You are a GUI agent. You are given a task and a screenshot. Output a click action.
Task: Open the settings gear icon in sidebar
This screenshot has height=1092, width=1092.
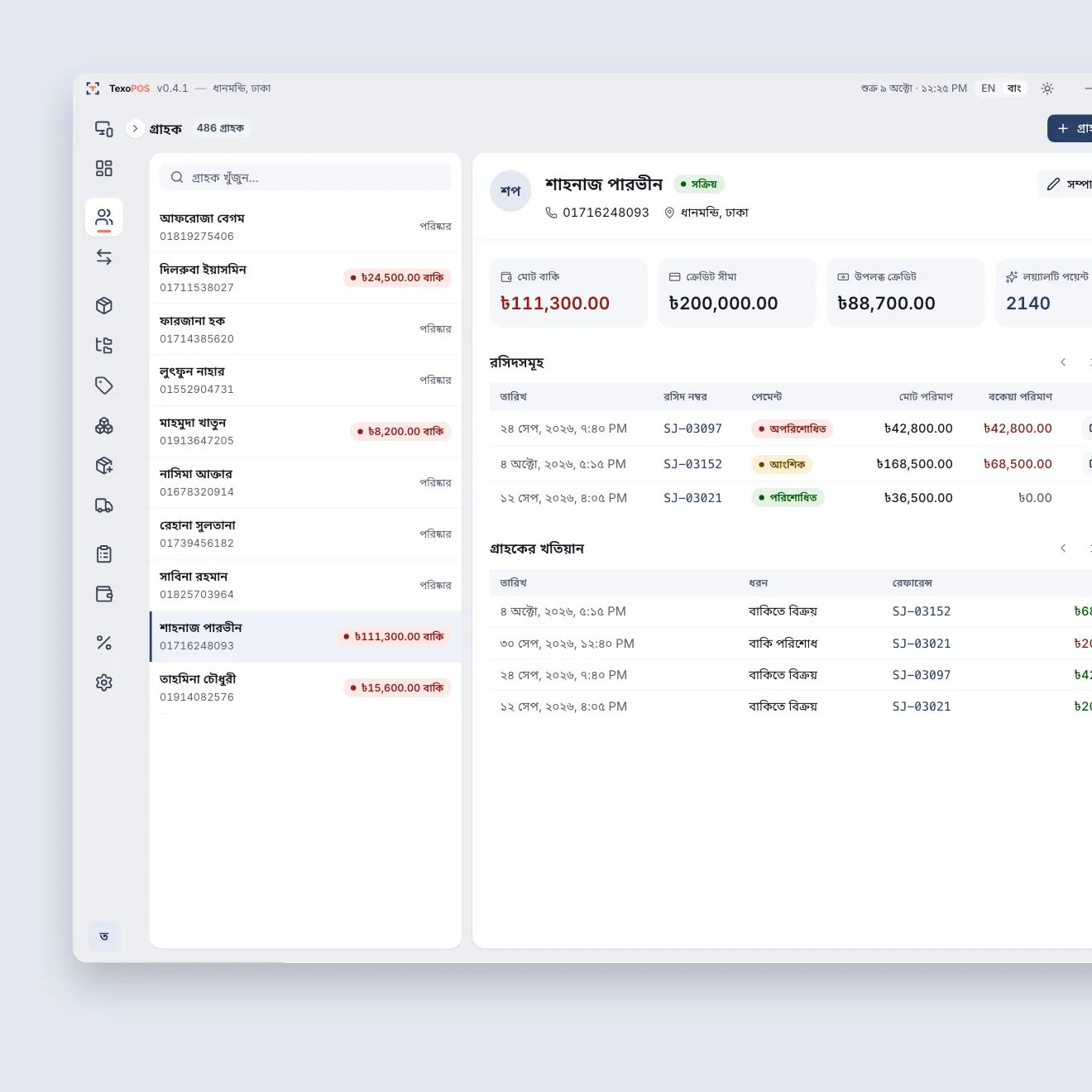click(x=104, y=682)
